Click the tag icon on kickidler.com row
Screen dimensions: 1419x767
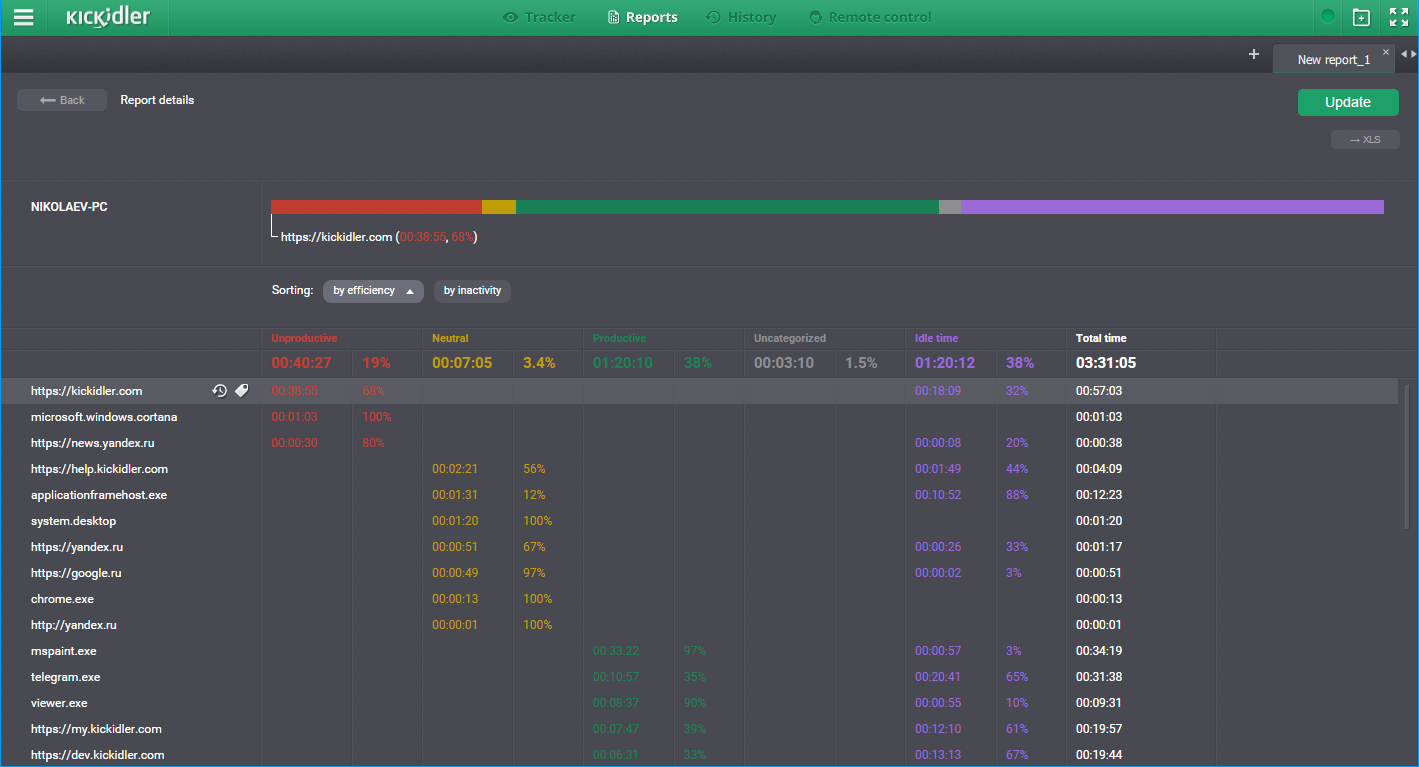point(242,391)
